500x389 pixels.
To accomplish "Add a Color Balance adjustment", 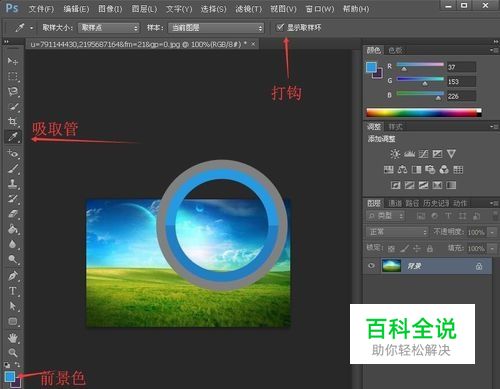I will [402, 170].
